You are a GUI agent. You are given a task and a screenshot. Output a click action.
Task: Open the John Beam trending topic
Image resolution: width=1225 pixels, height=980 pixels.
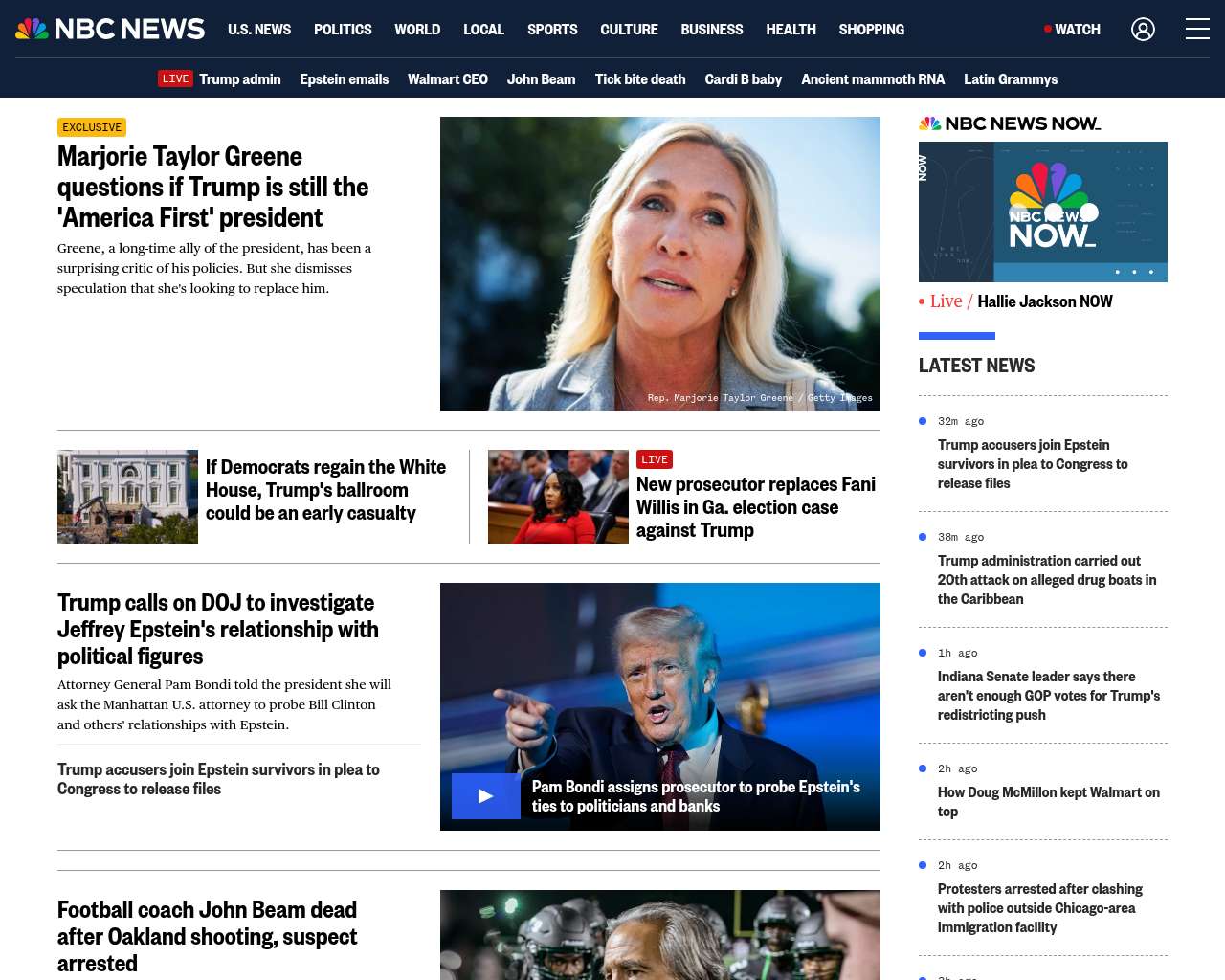click(541, 79)
